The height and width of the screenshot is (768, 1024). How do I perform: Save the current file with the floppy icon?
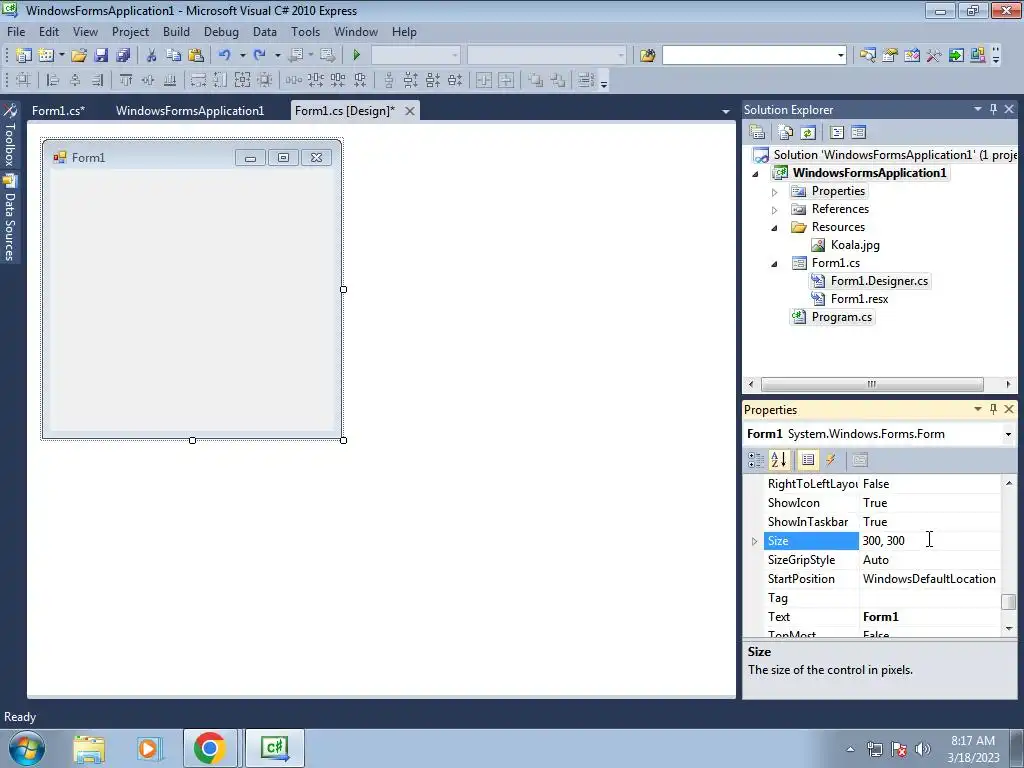point(101,56)
